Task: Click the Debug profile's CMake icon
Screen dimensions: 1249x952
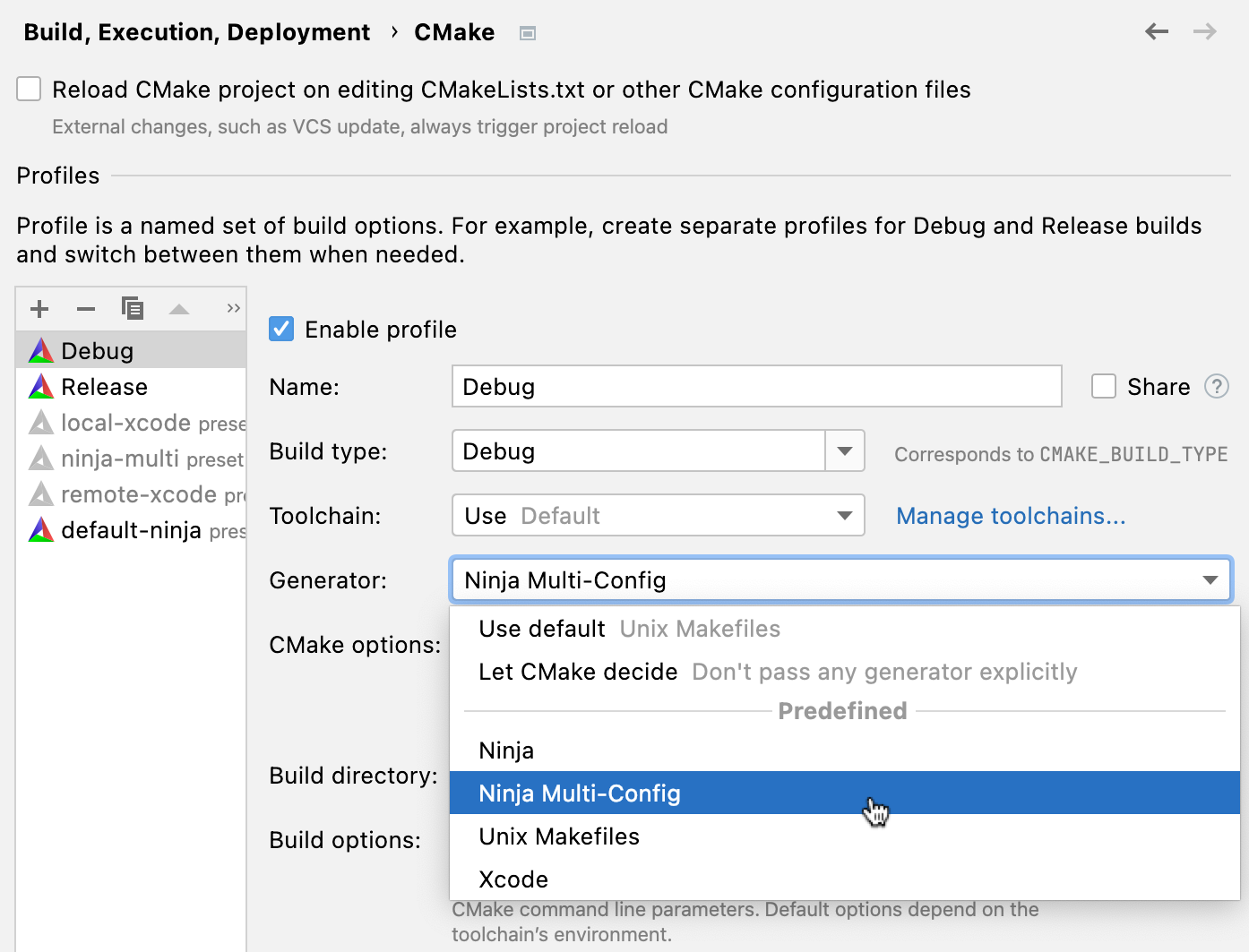Action: 41,350
